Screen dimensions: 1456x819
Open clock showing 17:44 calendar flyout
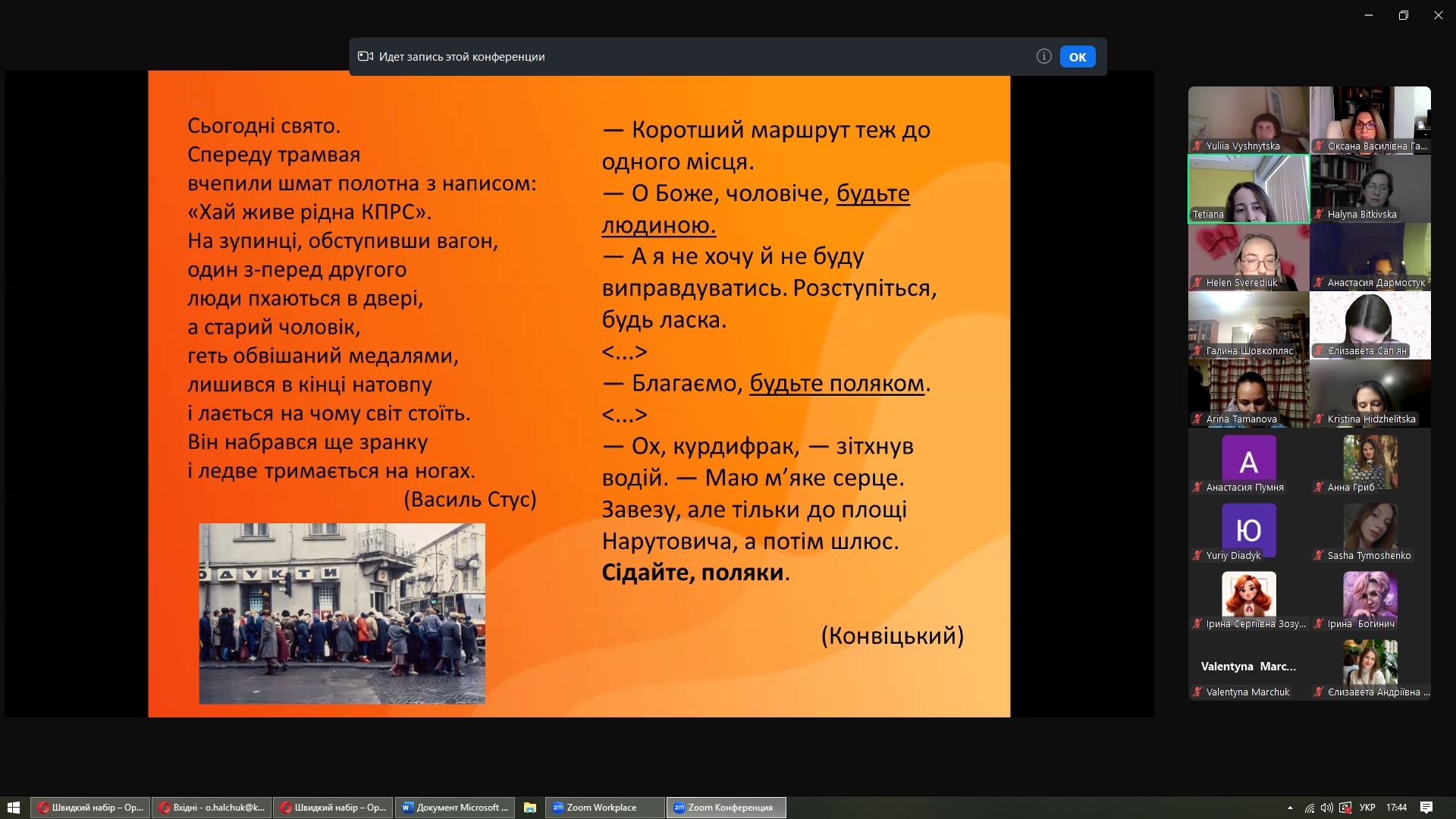[x=1396, y=808]
